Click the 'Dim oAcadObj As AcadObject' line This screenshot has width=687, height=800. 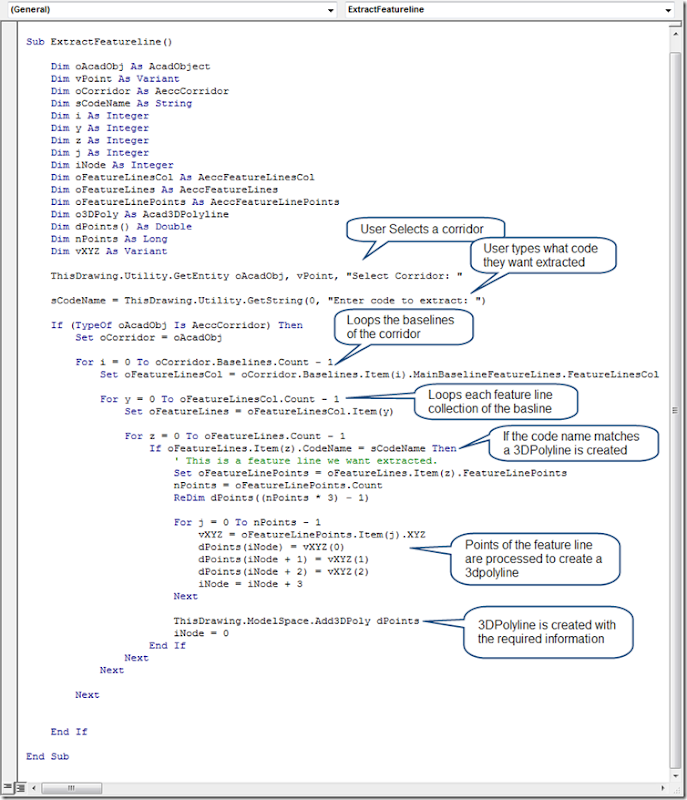pyautogui.click(x=130, y=66)
